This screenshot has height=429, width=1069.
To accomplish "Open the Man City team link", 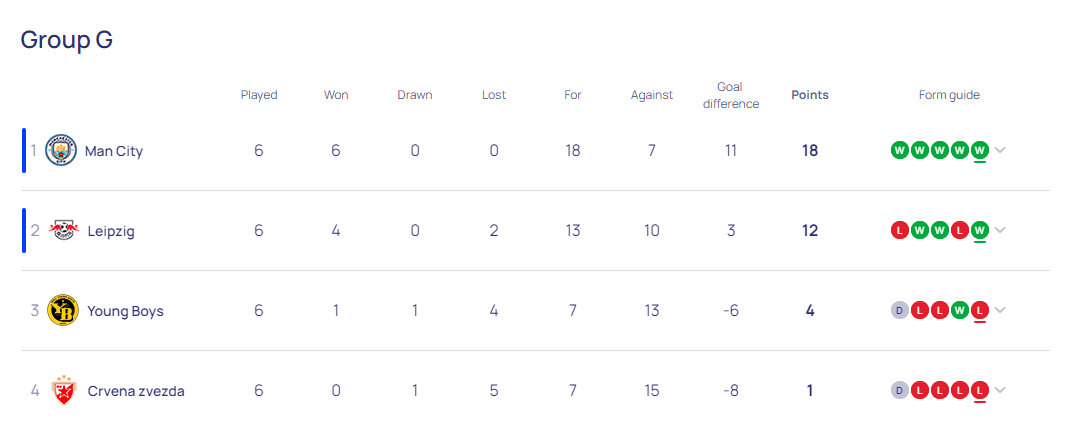I will click(114, 151).
